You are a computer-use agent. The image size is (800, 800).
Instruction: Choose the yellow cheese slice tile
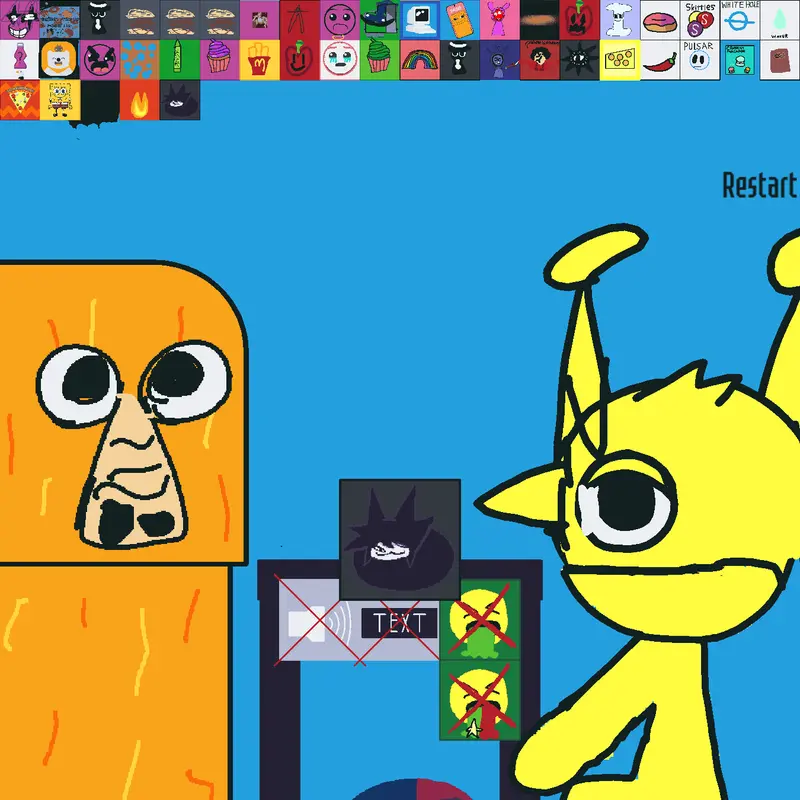click(x=620, y=60)
